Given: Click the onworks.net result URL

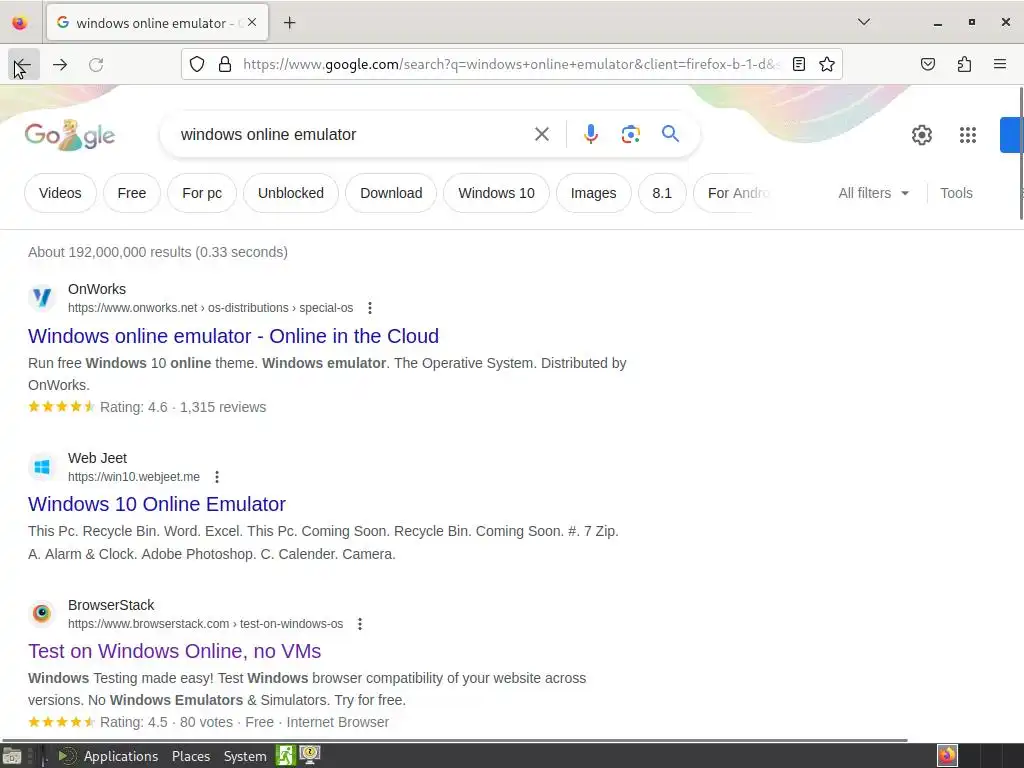Looking at the screenshot, I should tap(210, 308).
